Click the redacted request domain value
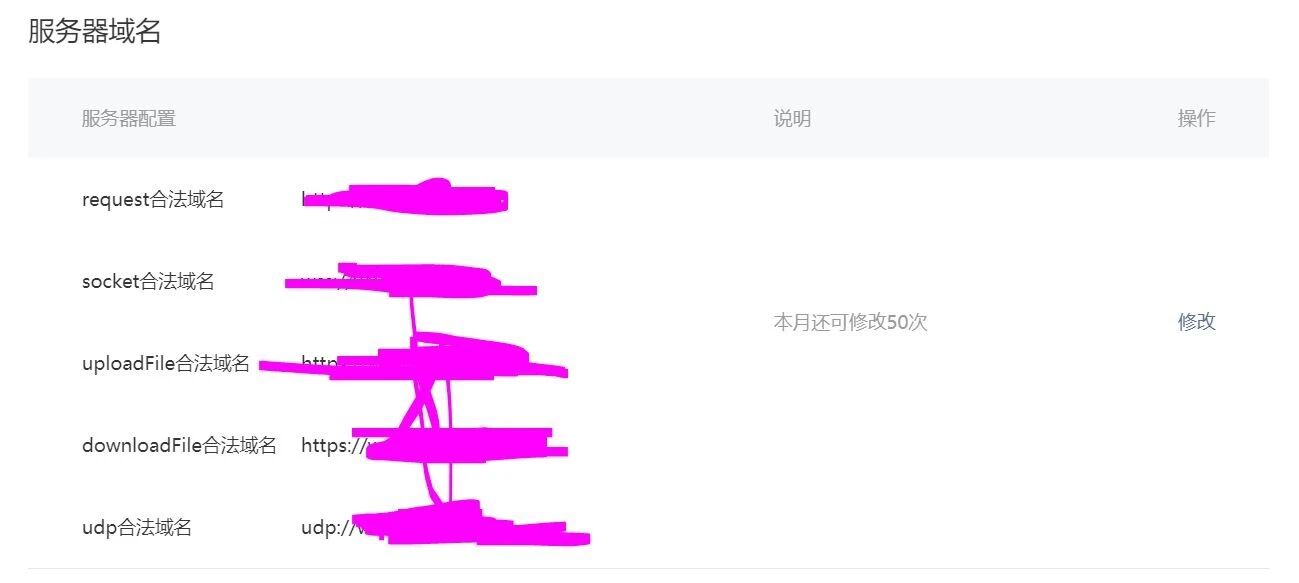This screenshot has width=1299, height=583. click(405, 198)
